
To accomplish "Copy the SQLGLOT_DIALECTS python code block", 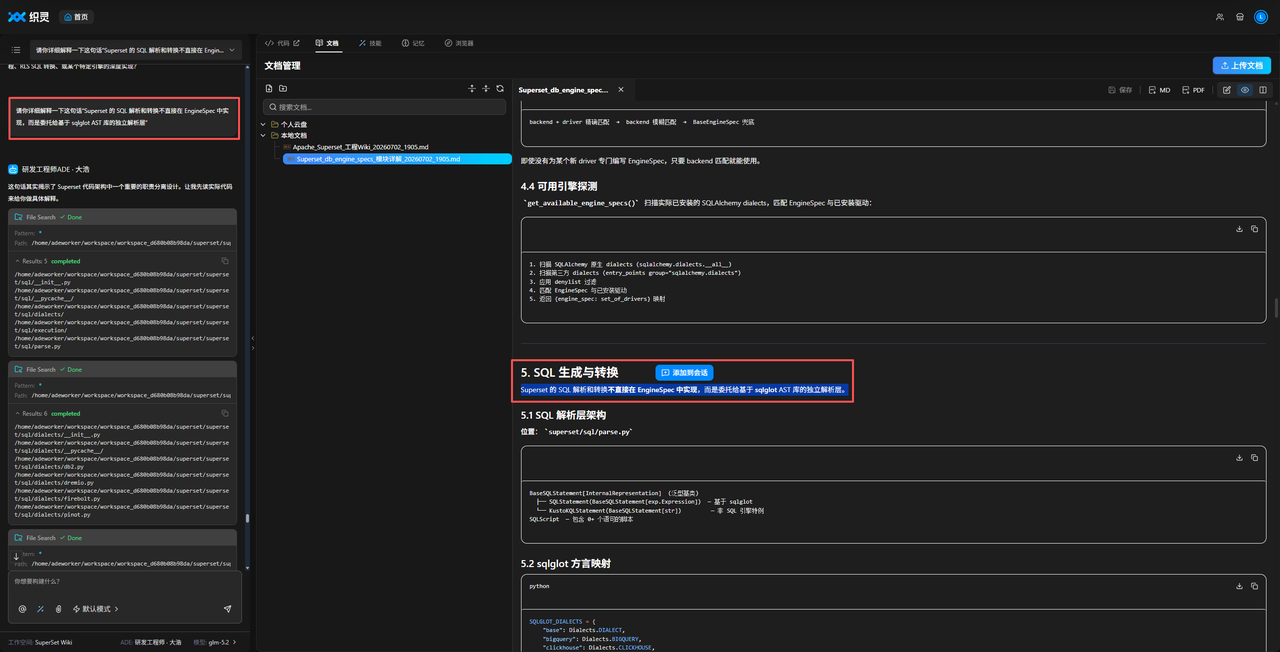I will (x=1255, y=586).
